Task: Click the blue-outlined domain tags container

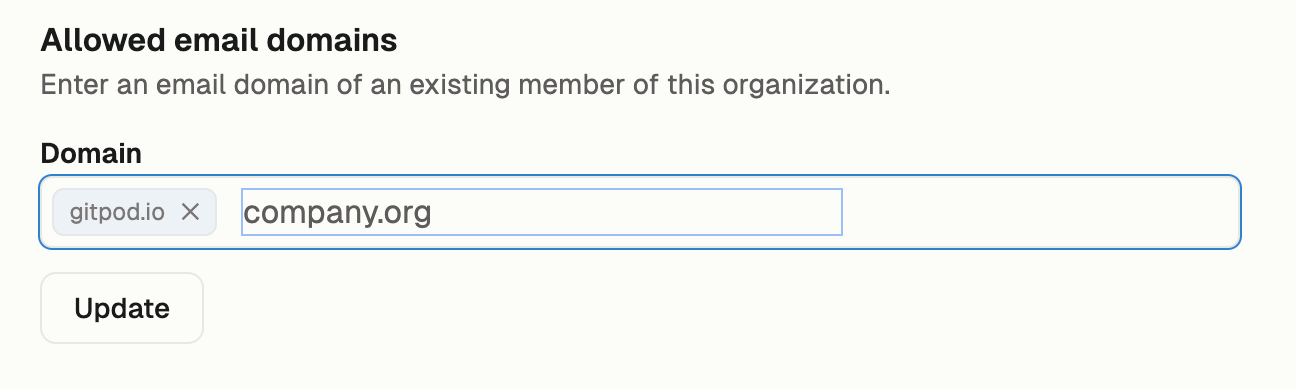Action: 640,212
